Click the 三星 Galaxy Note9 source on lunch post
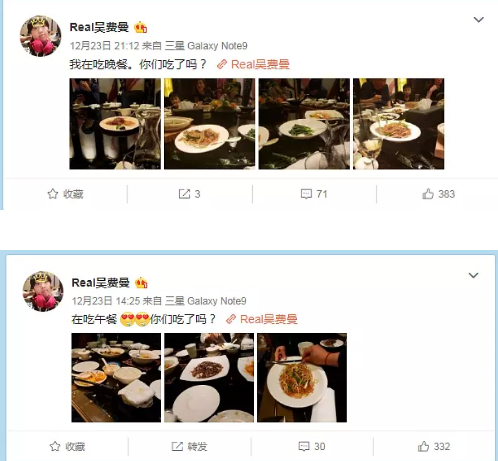 click(206, 301)
